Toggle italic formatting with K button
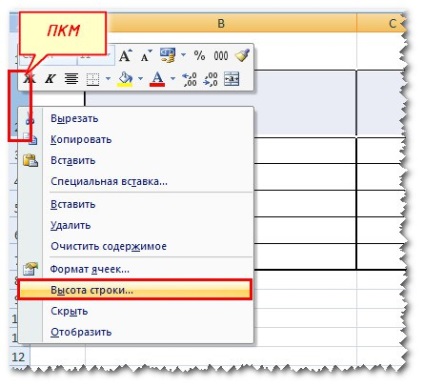Image resolution: width=424 pixels, height=388 pixels. (x=50, y=79)
